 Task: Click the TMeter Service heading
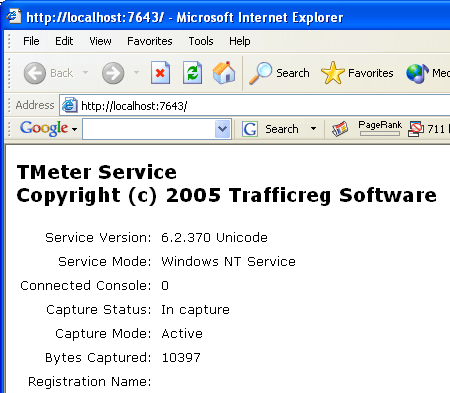click(97, 172)
